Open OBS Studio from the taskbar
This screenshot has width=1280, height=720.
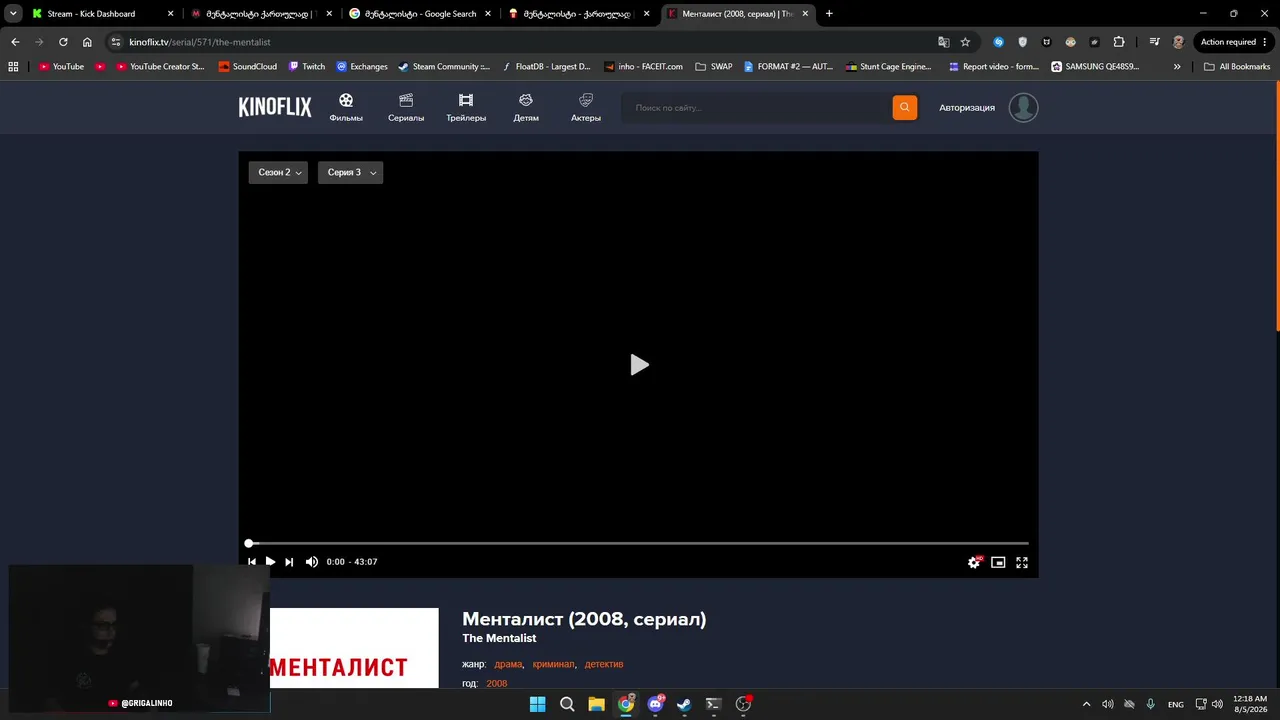(x=743, y=704)
